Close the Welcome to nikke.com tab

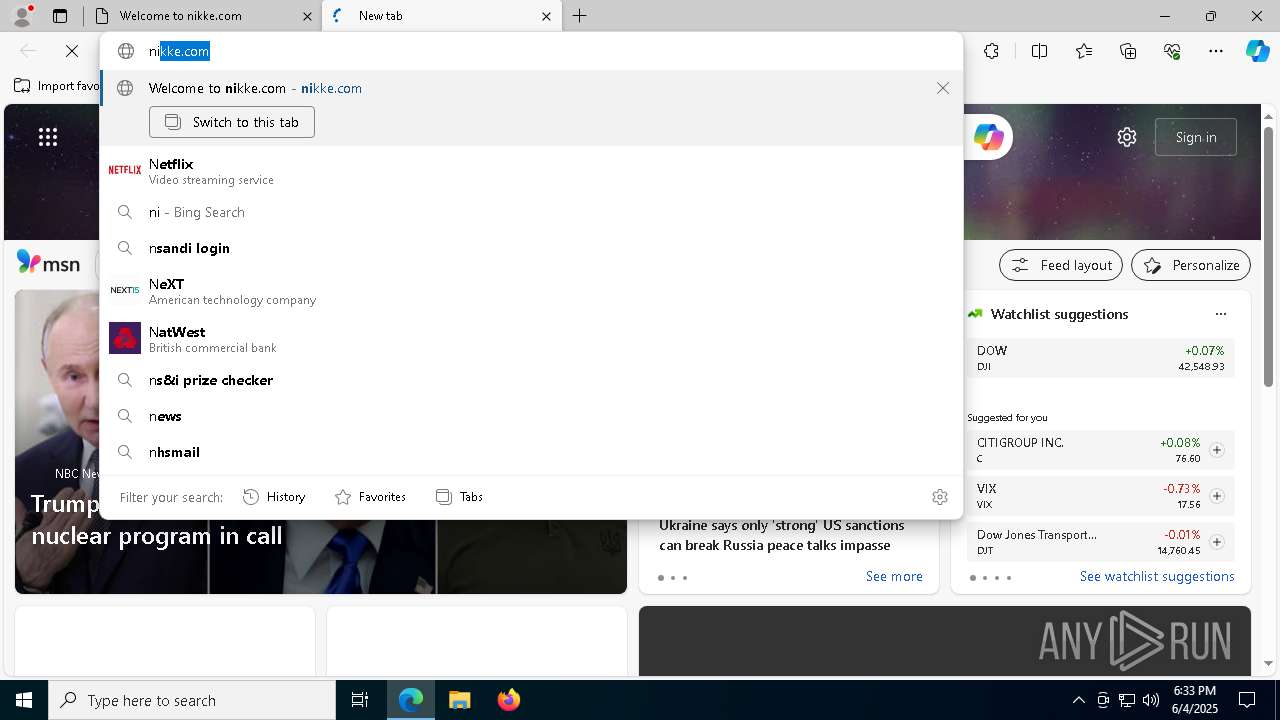click(x=308, y=16)
